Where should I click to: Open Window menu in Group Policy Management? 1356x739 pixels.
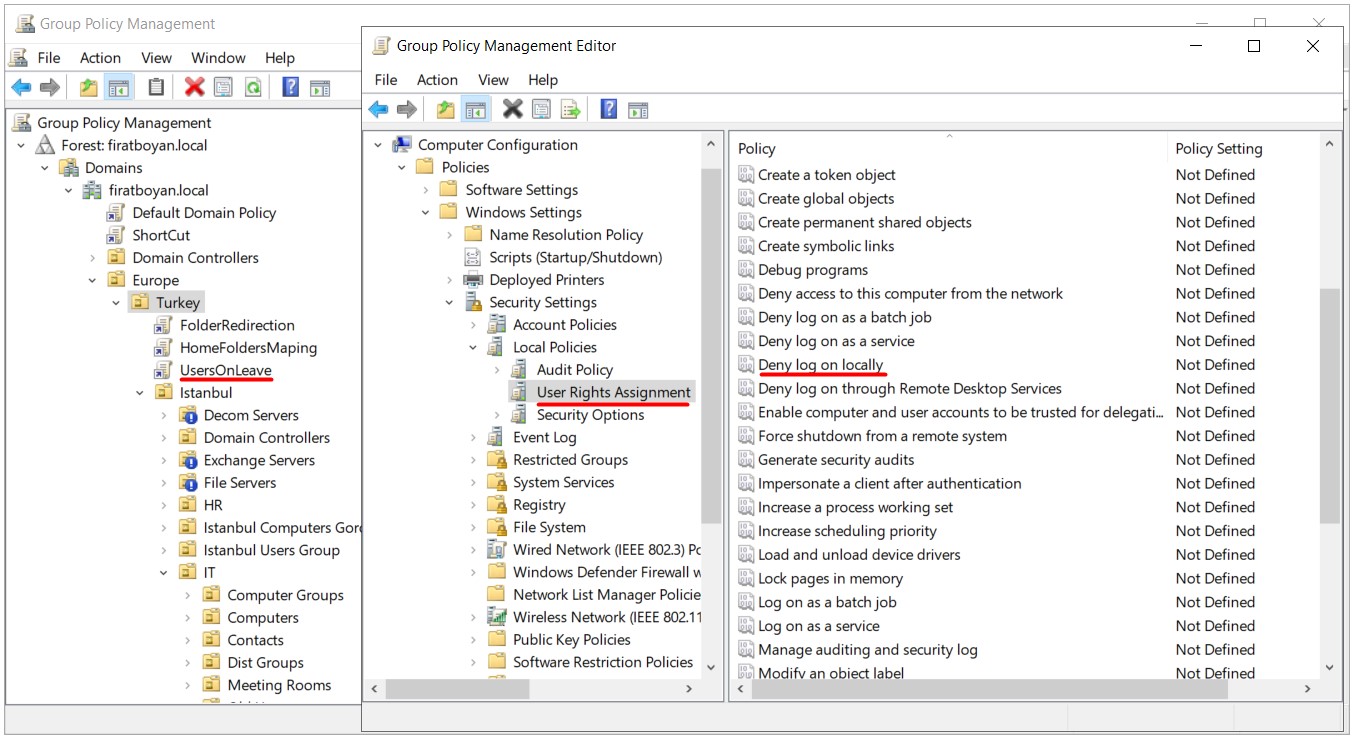(218, 58)
